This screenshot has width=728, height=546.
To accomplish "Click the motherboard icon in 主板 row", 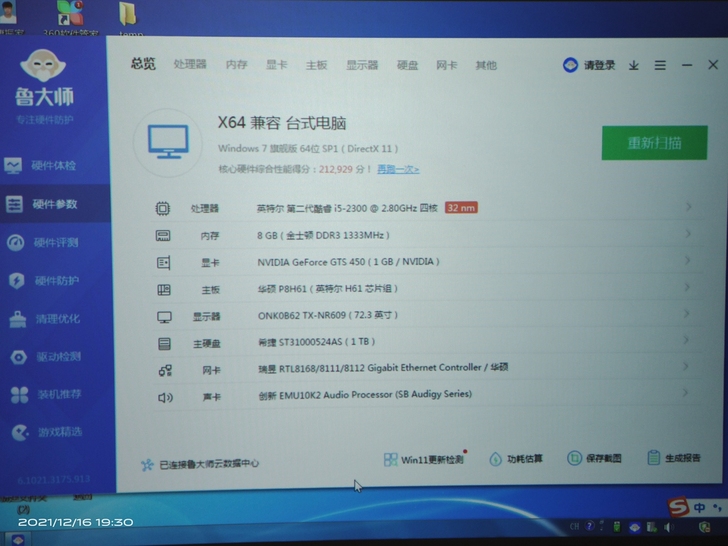I will (x=164, y=290).
